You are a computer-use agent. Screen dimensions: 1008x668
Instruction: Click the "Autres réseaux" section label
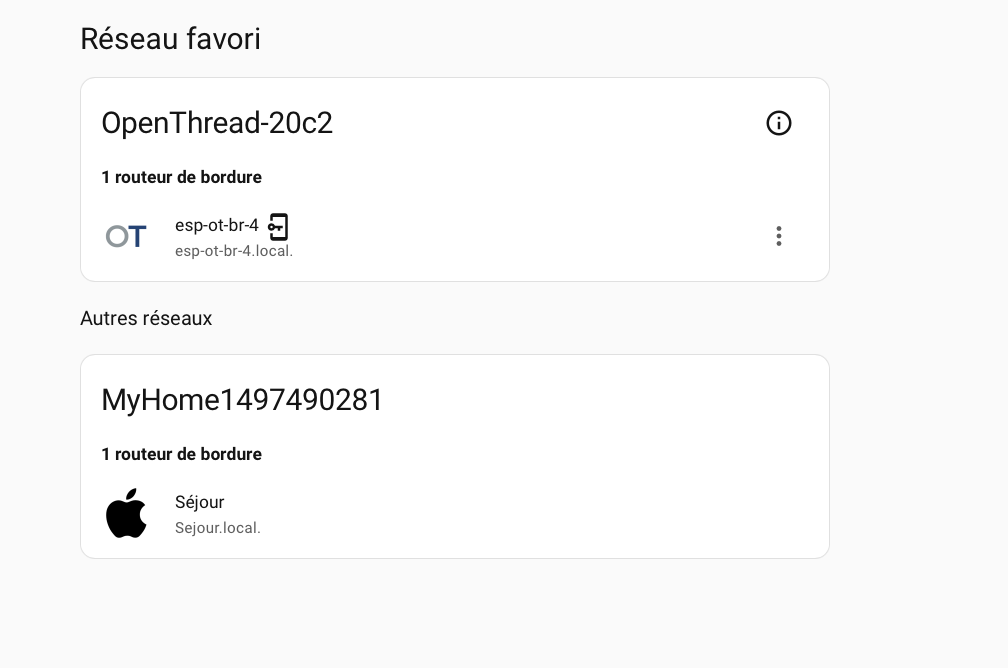pyautogui.click(x=146, y=318)
